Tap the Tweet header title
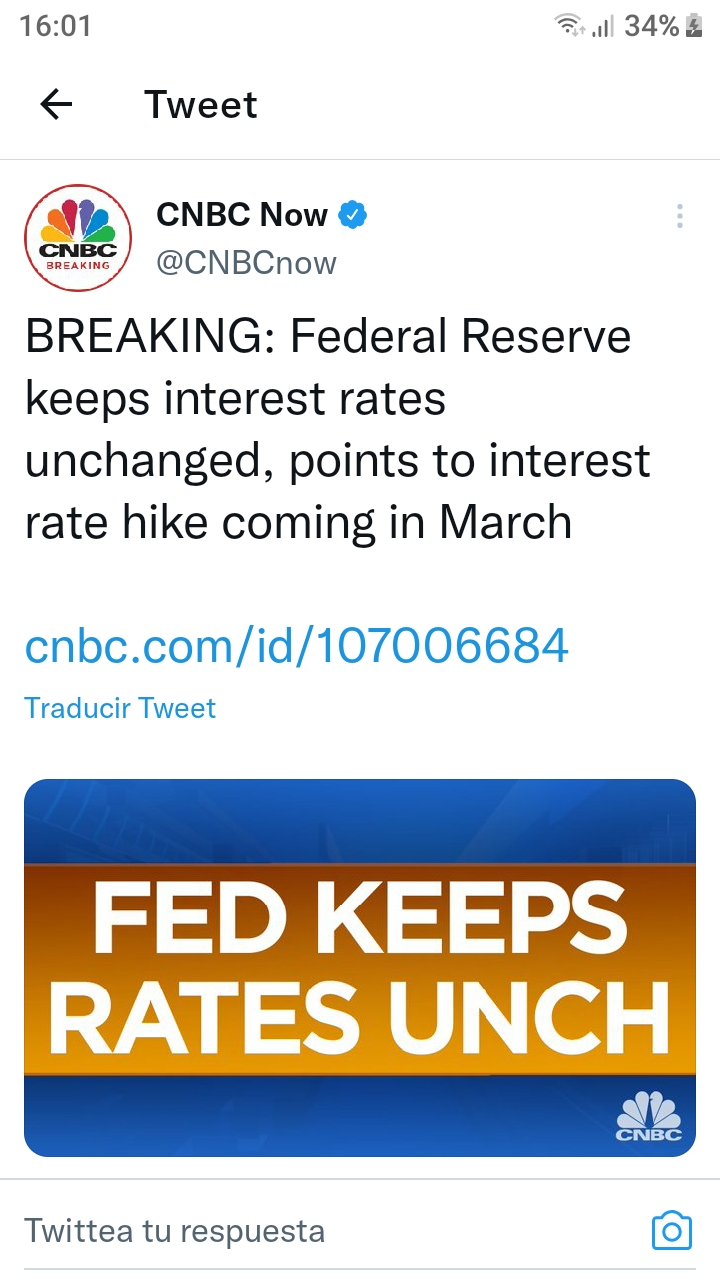Screen dimensions: 720x1280 [201, 104]
